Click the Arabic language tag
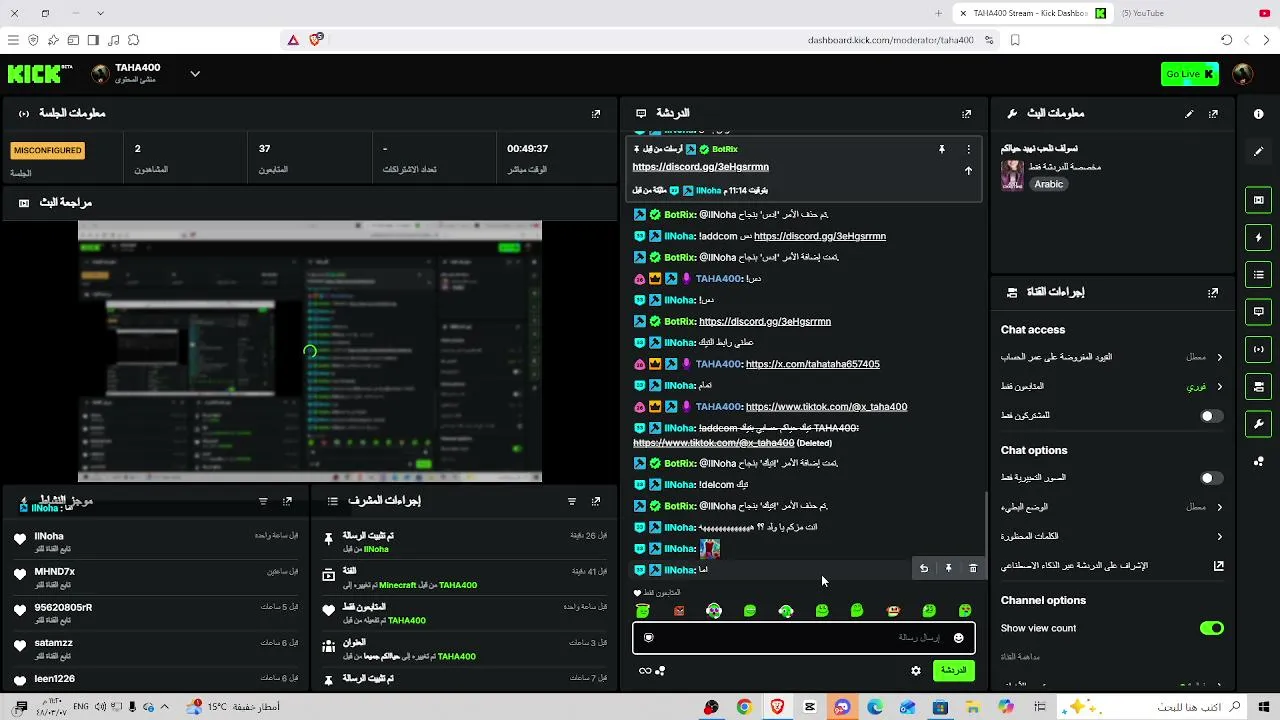 coord(1048,184)
